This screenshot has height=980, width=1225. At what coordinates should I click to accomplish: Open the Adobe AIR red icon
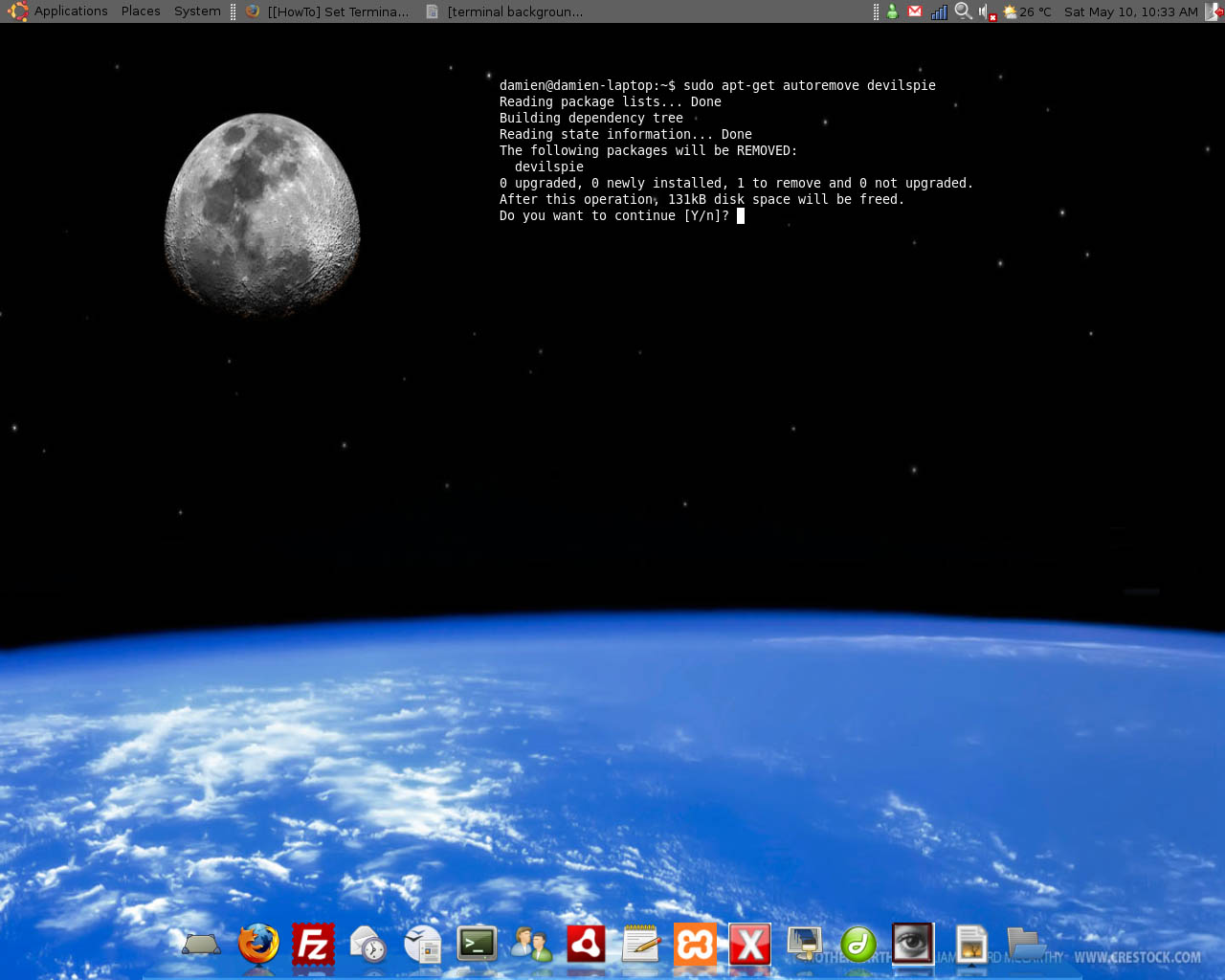tap(586, 945)
